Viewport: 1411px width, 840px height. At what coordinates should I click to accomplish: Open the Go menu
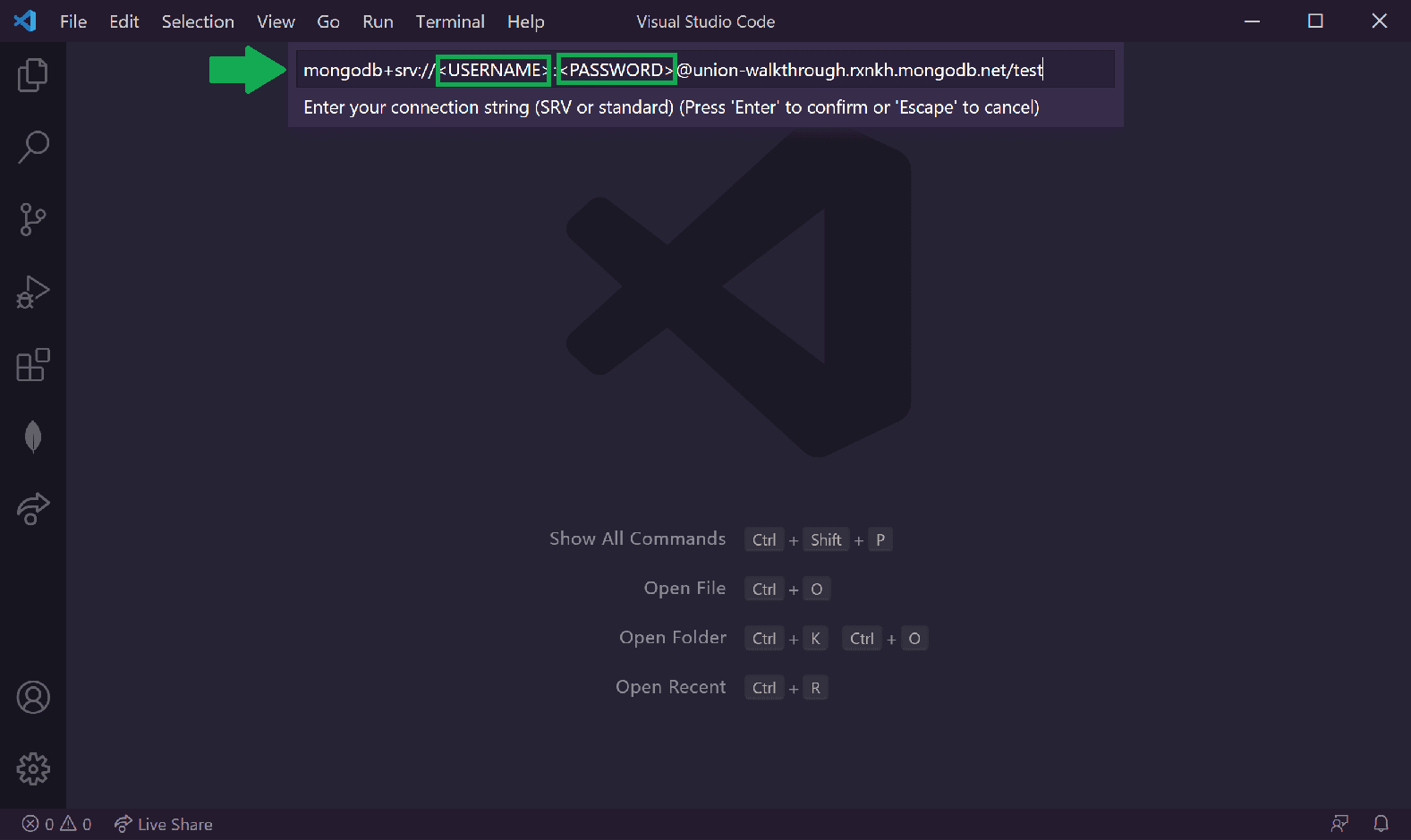pos(328,21)
